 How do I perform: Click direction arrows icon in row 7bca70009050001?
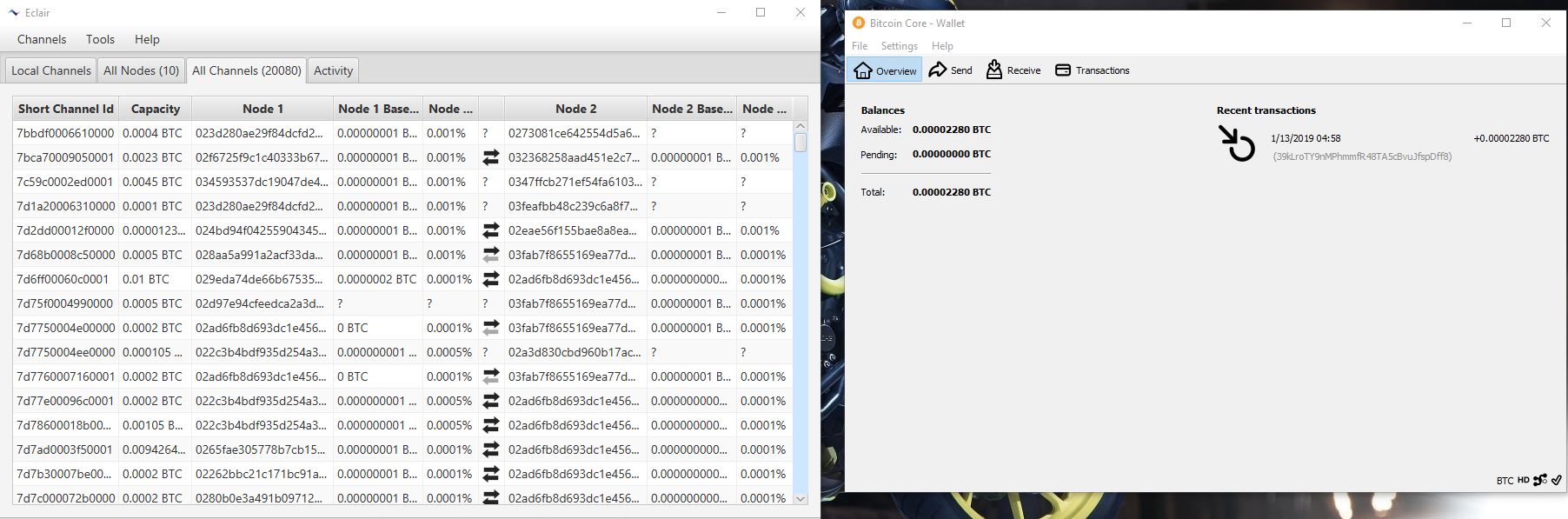(x=491, y=157)
